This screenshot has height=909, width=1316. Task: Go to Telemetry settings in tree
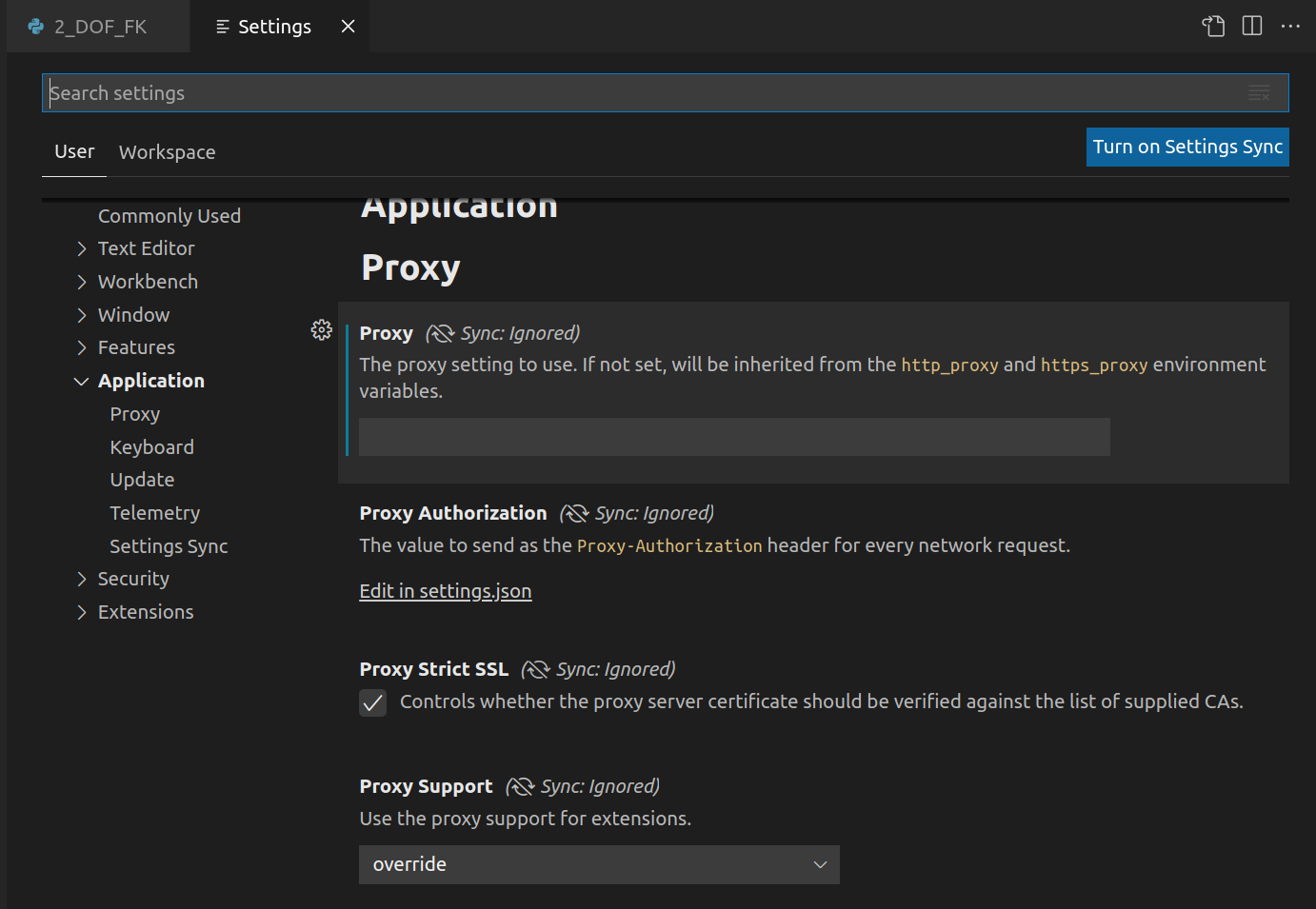pyautogui.click(x=154, y=513)
